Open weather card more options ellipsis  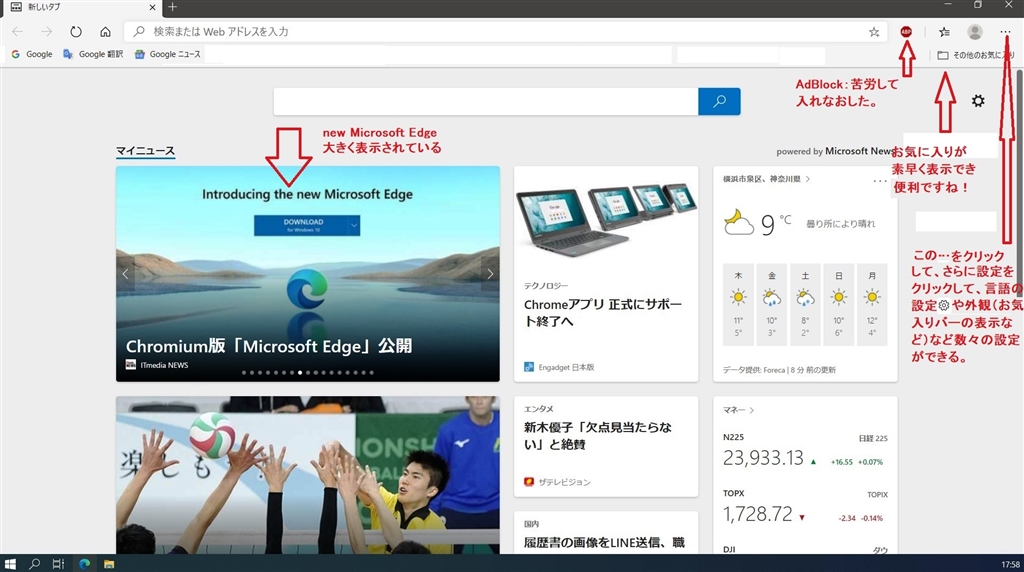[x=880, y=181]
